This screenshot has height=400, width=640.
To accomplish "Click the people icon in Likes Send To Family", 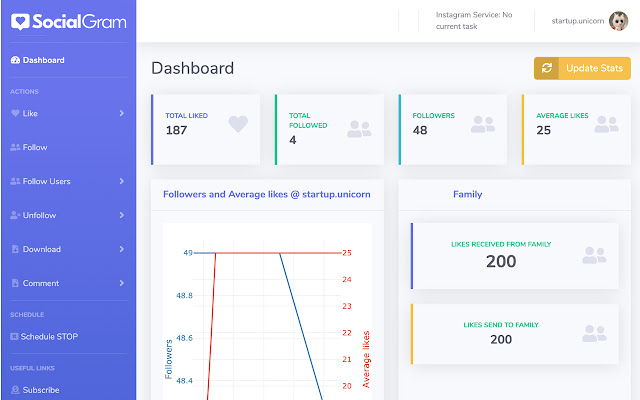I will point(594,333).
